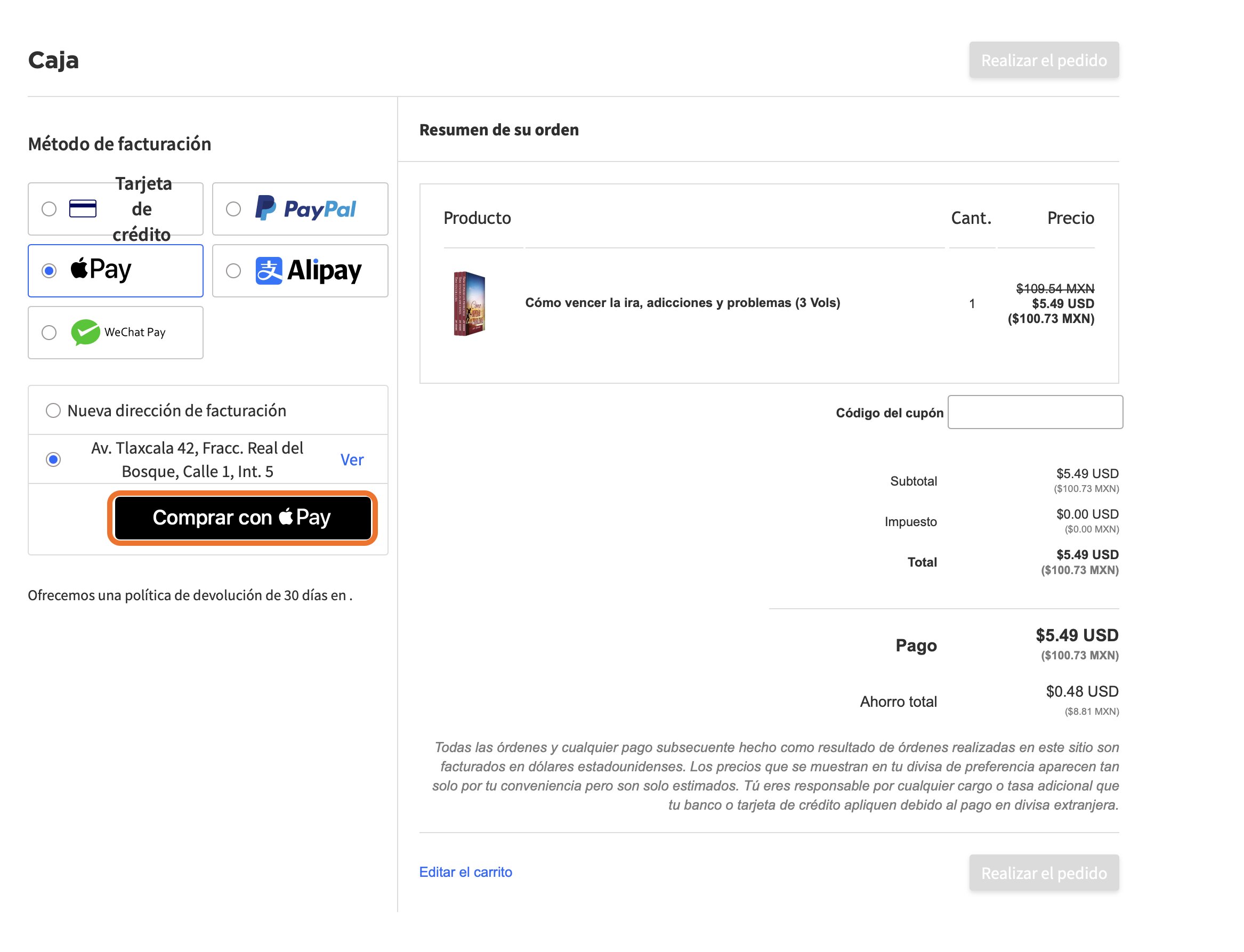The image size is (1244, 952).
Task: Click the PayPal logo
Action: point(306,209)
